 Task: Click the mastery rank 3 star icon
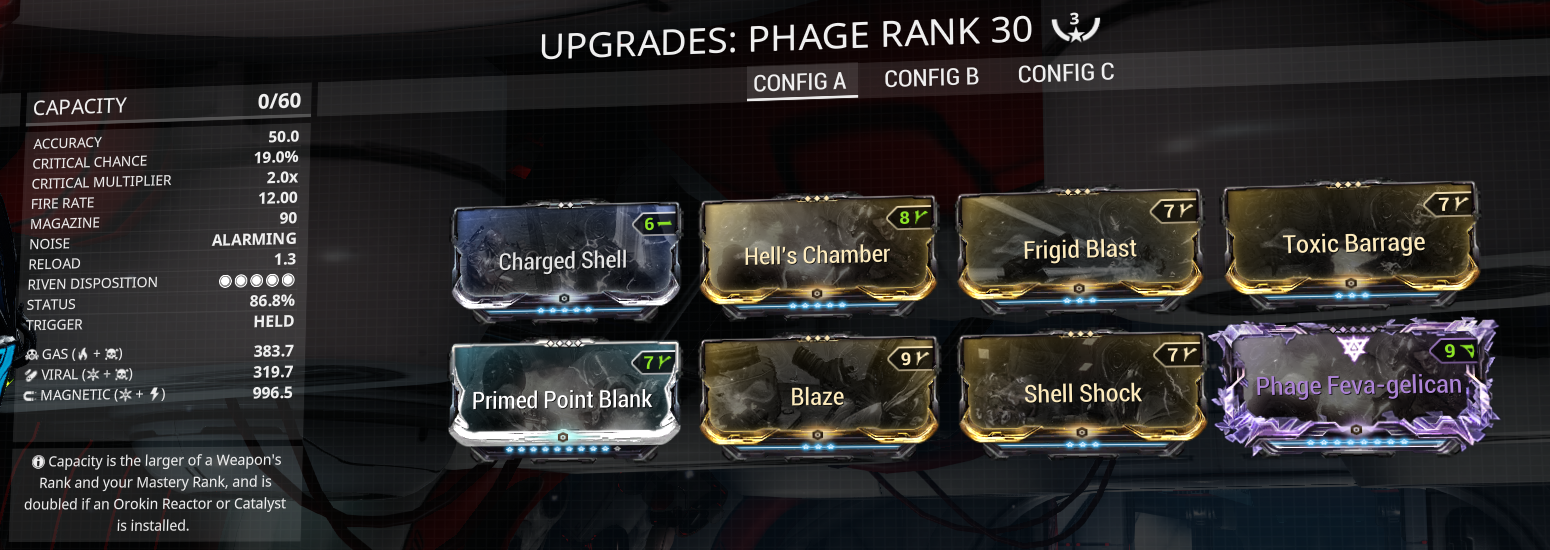click(x=1075, y=28)
